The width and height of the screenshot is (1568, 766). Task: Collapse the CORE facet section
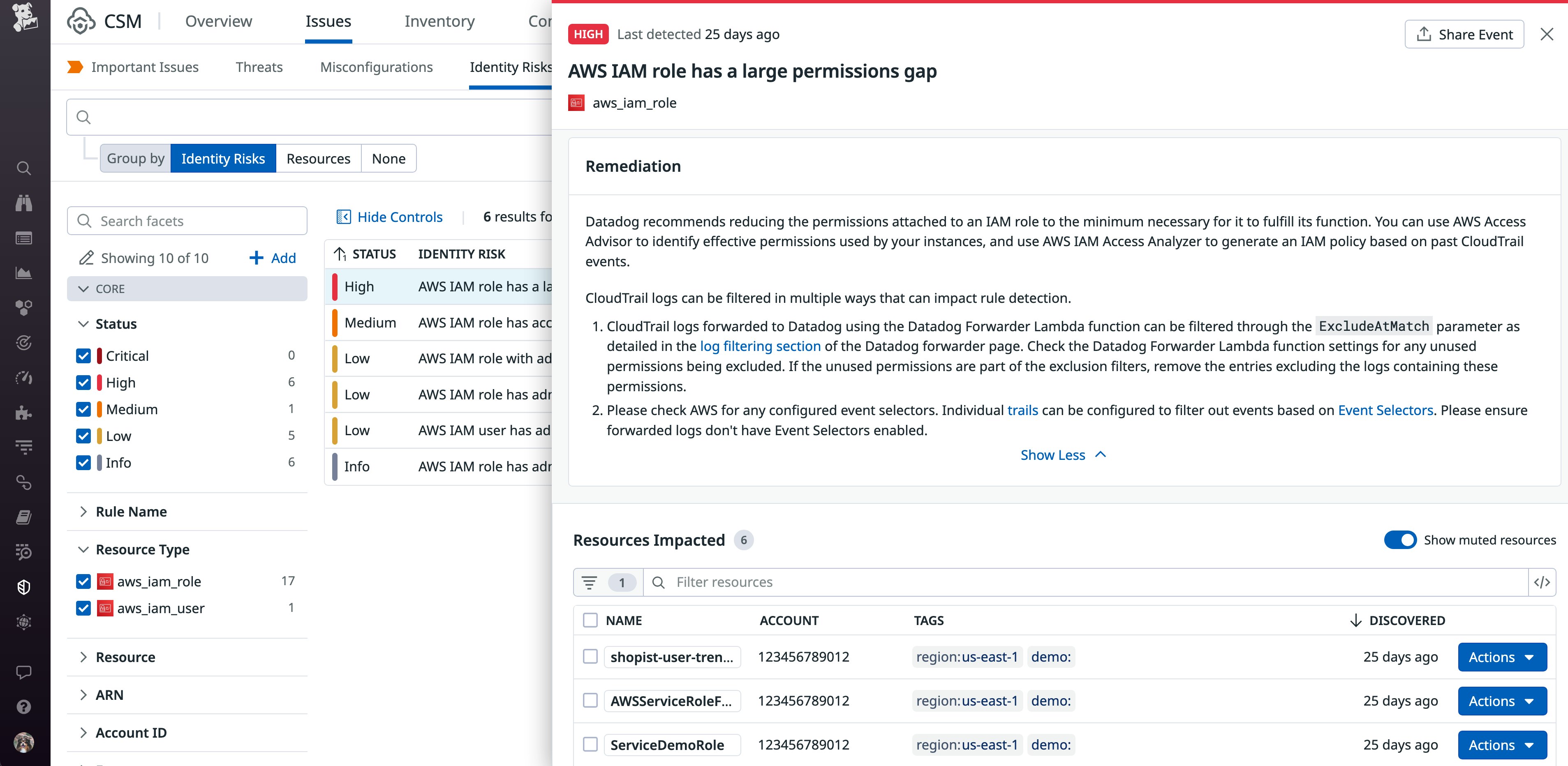(x=84, y=288)
